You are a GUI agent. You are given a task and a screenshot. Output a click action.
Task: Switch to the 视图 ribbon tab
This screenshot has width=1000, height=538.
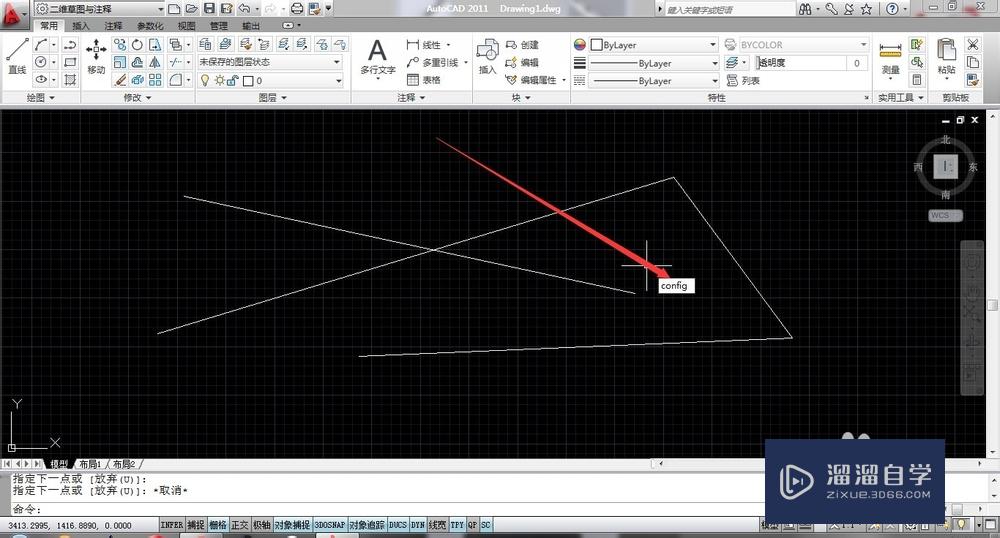[186, 25]
